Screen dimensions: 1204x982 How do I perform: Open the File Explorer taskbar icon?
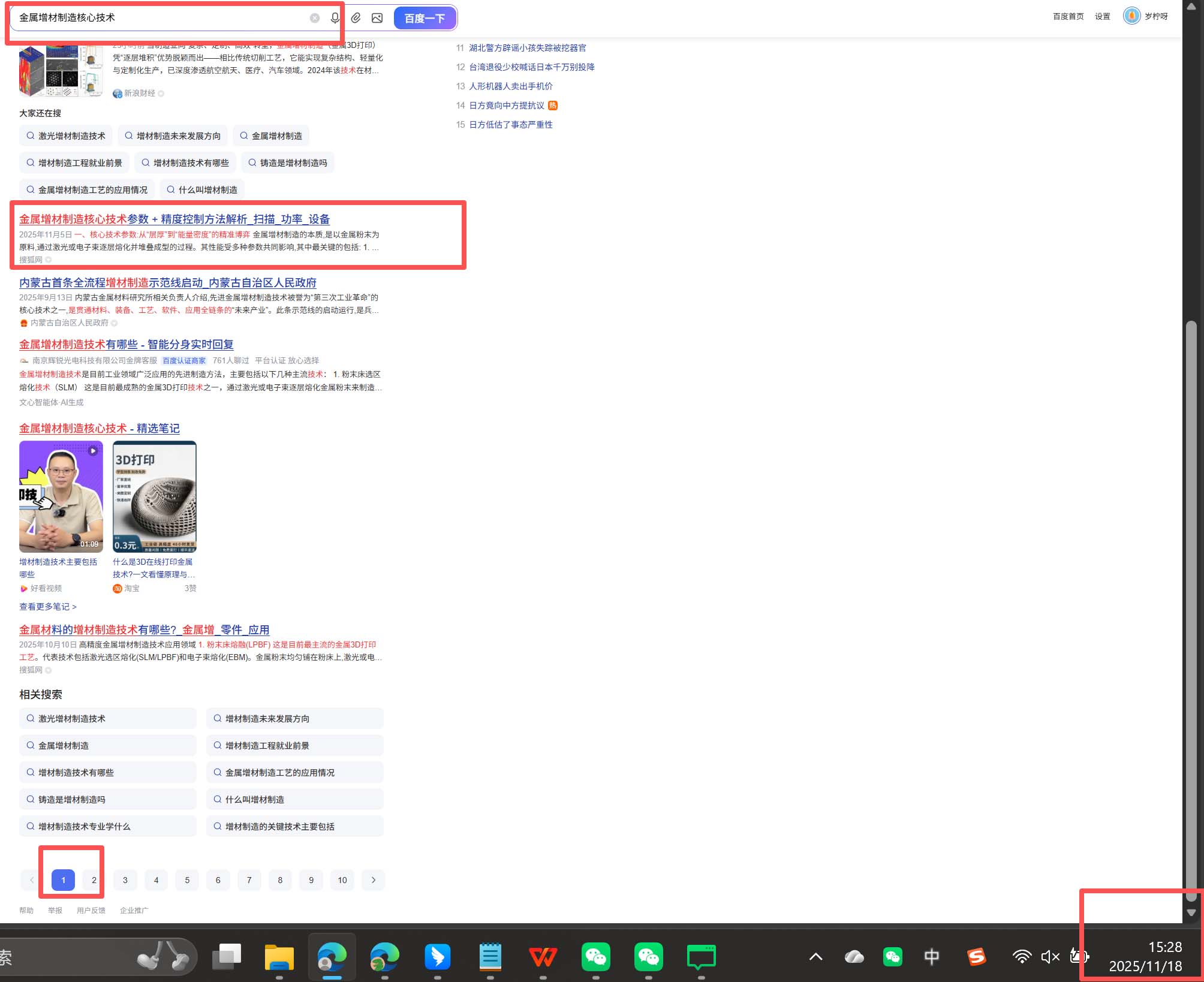pos(279,956)
